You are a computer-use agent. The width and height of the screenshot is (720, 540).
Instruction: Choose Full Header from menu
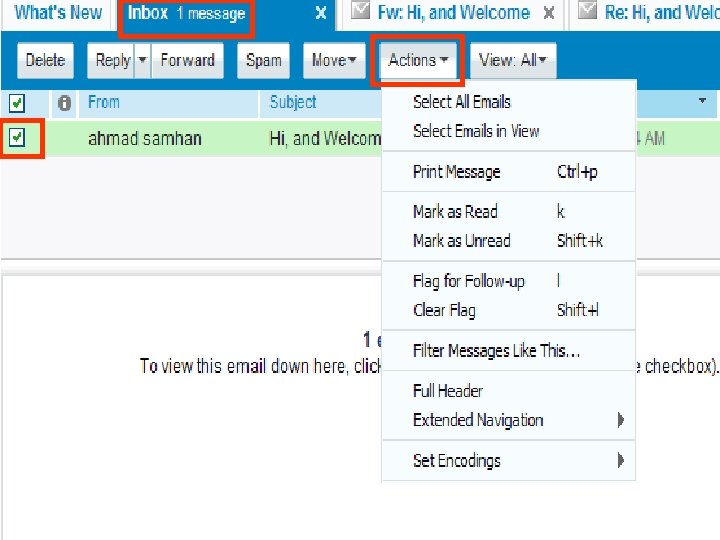509,391
